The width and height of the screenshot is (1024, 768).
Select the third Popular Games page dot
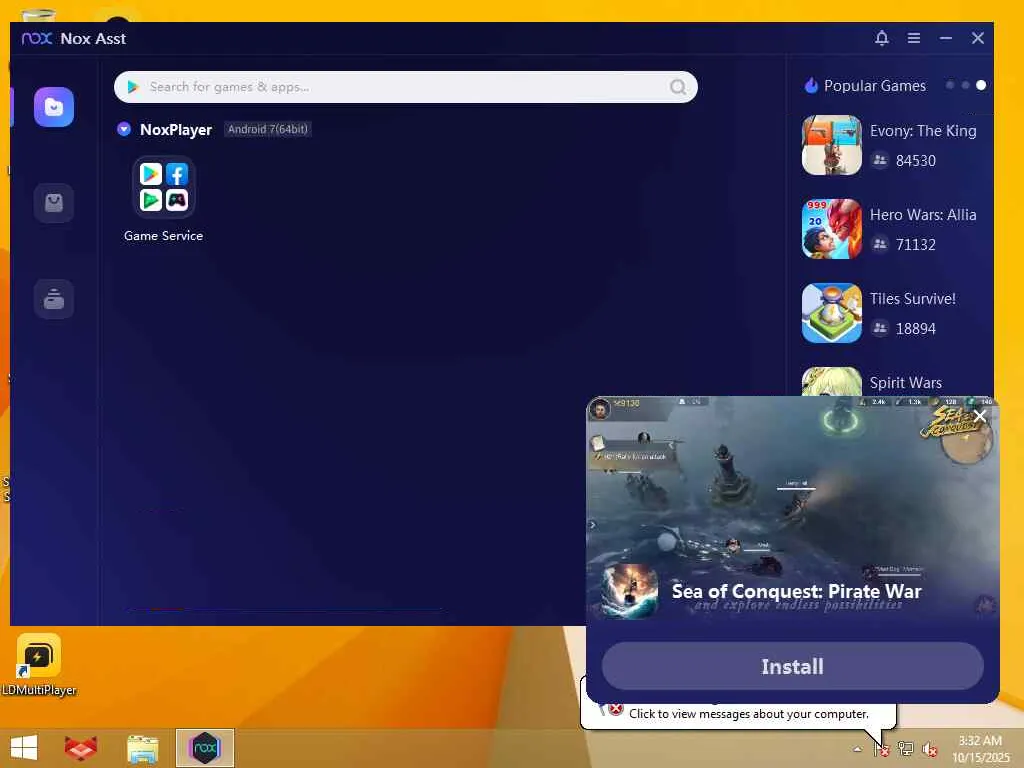tap(981, 86)
